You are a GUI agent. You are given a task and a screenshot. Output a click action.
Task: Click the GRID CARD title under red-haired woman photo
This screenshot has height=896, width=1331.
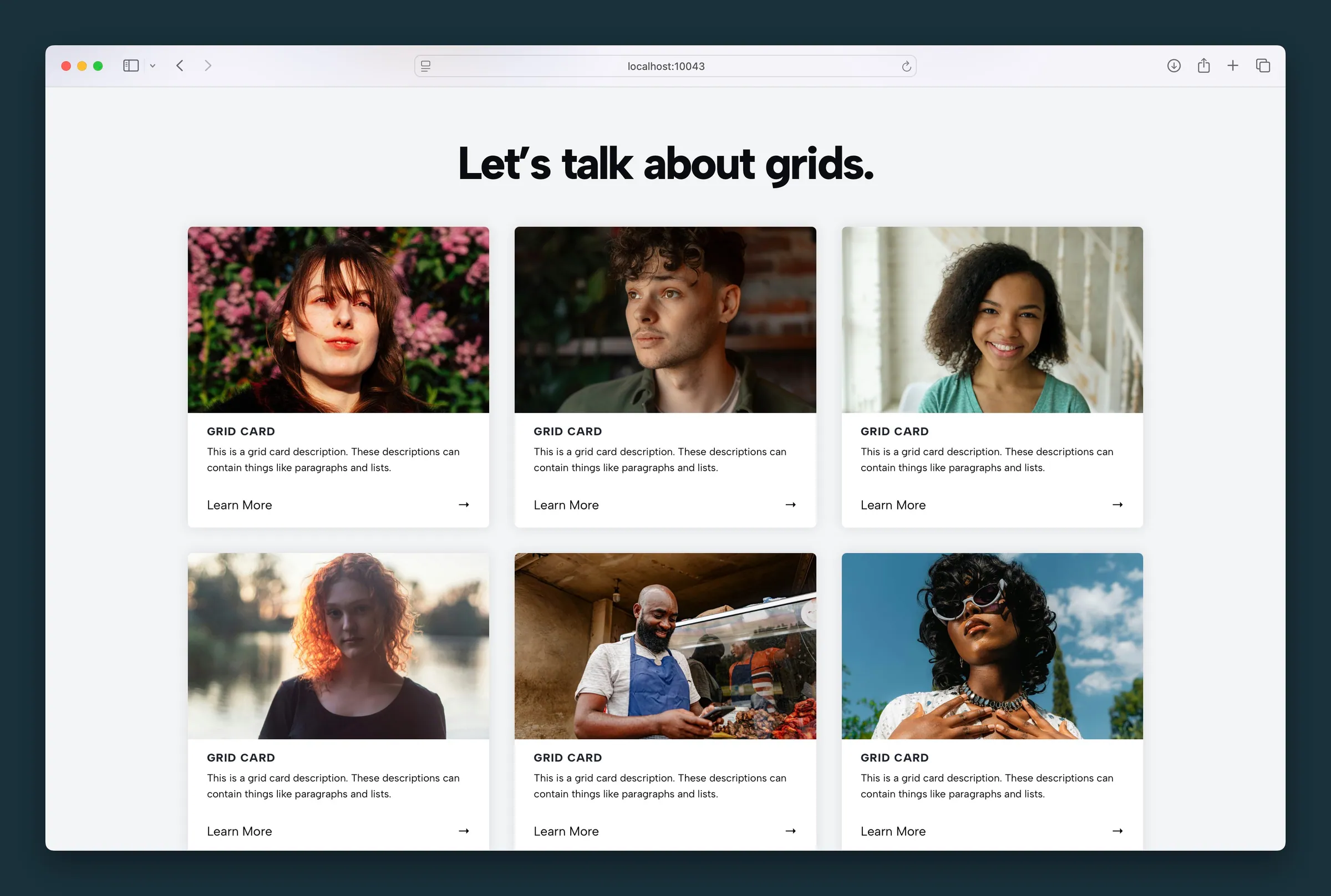click(x=241, y=758)
